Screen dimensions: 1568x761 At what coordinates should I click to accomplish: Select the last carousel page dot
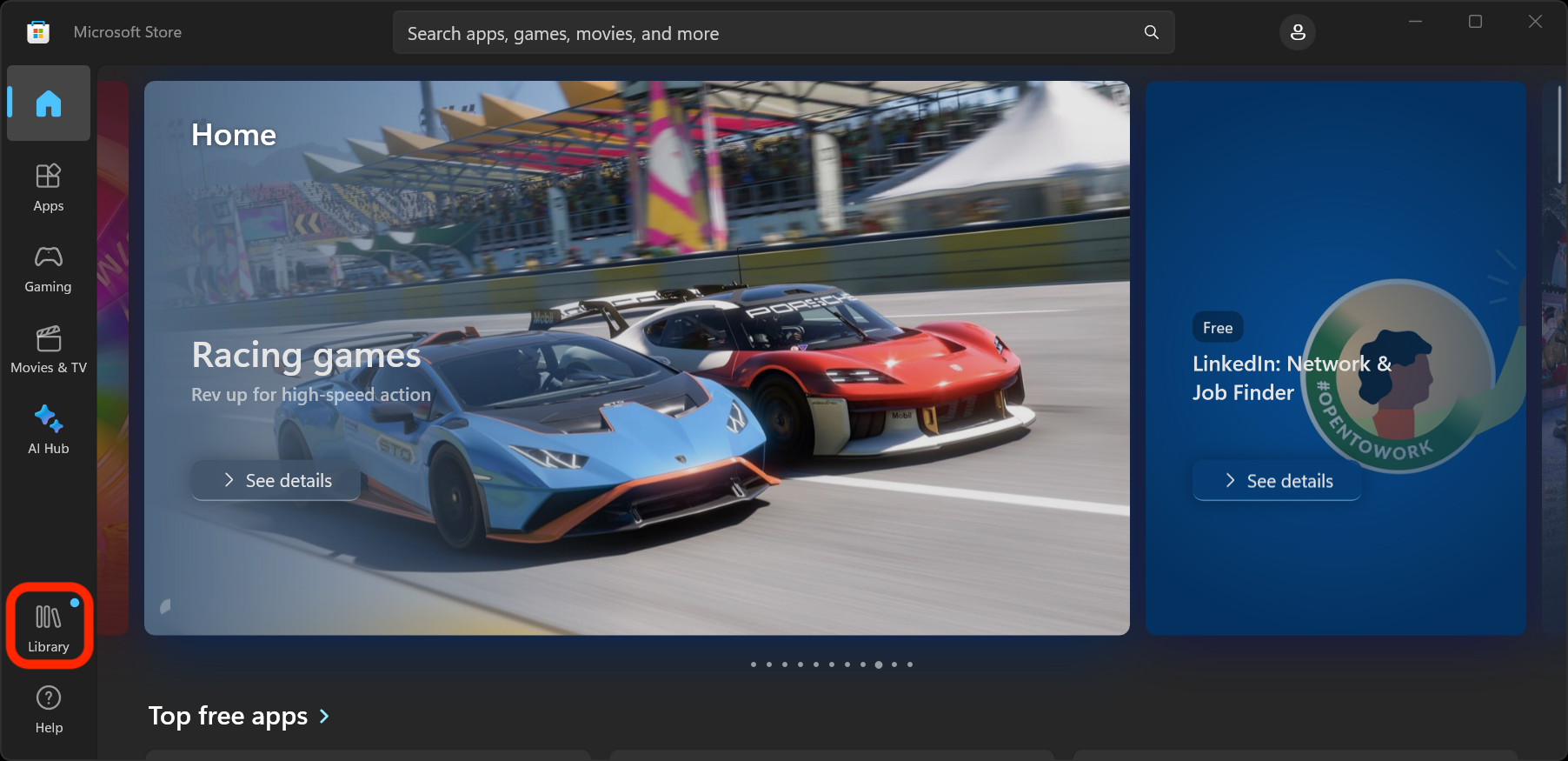pos(910,664)
